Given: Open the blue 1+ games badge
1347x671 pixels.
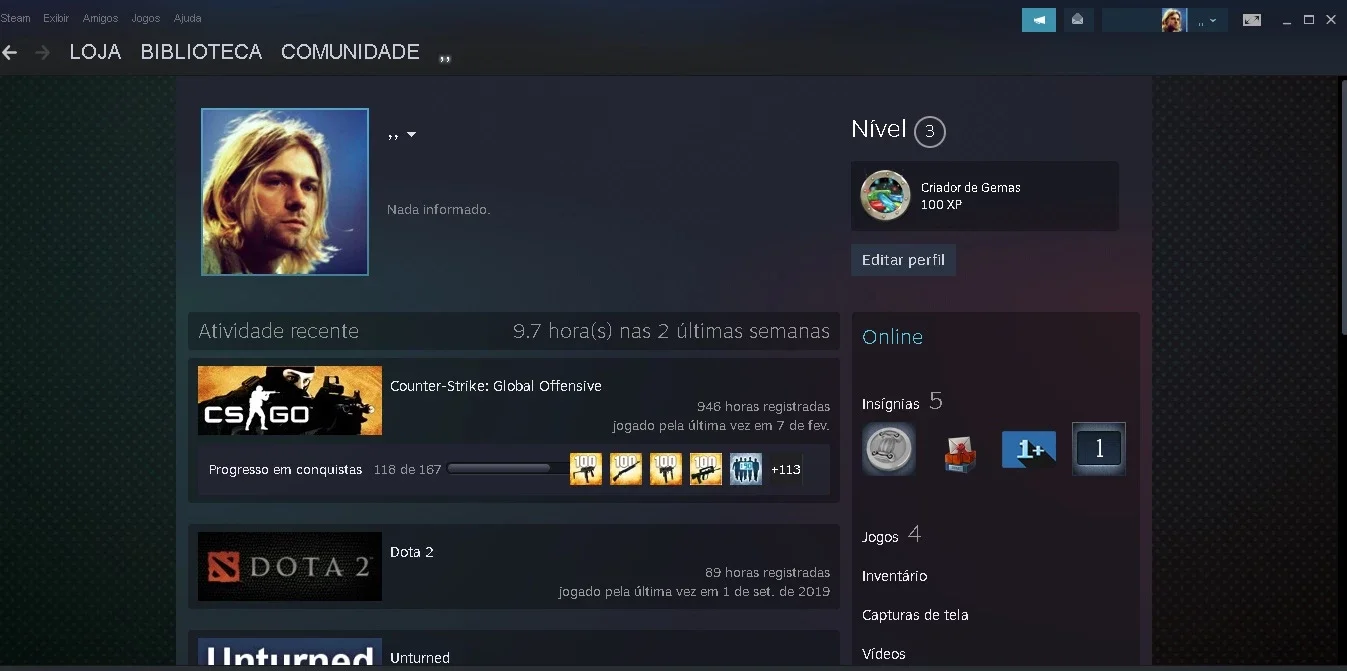Looking at the screenshot, I should [x=1029, y=450].
